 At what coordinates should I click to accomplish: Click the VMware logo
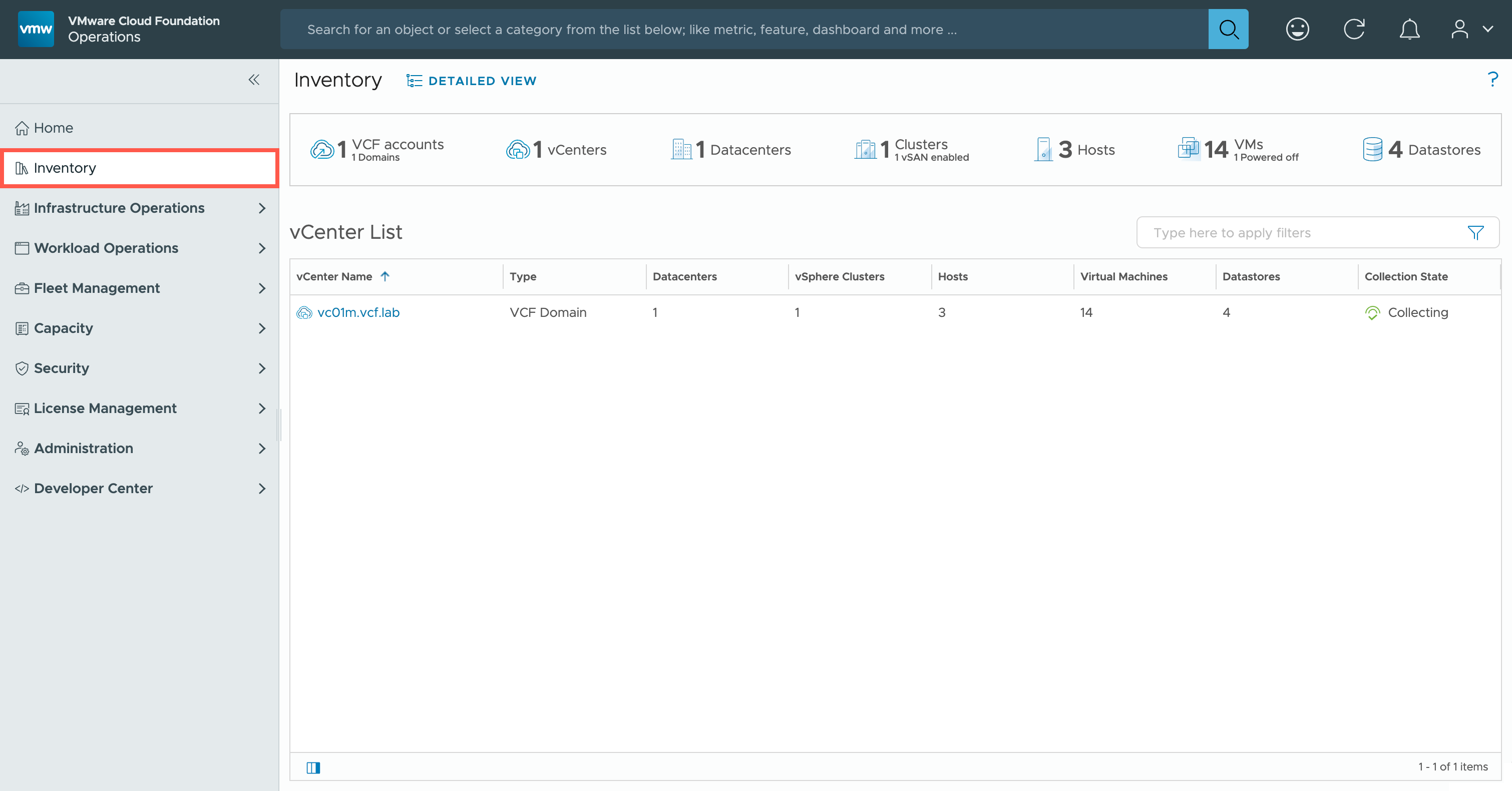(36, 29)
